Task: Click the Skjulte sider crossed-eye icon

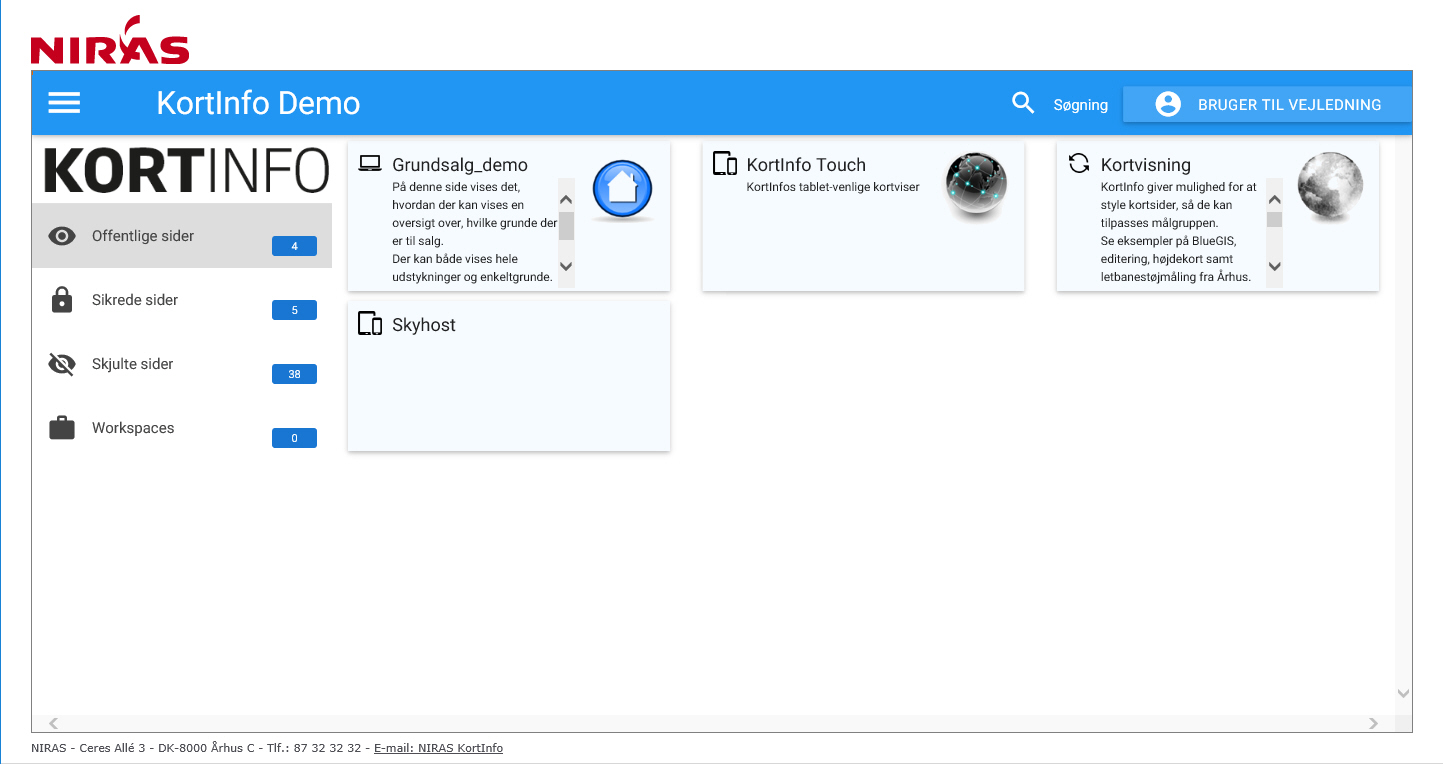Action: (62, 364)
